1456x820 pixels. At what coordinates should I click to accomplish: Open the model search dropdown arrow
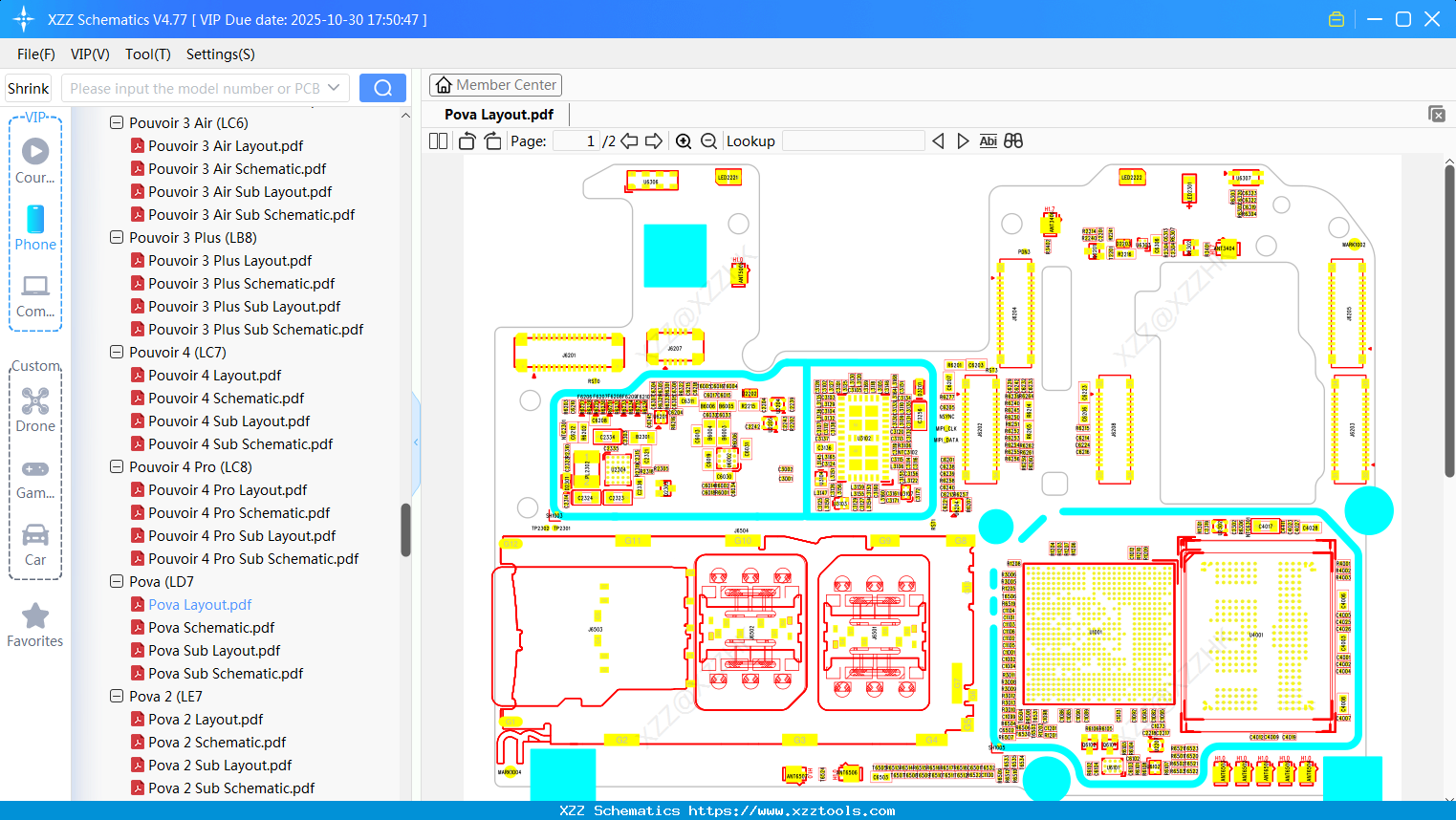[x=334, y=88]
